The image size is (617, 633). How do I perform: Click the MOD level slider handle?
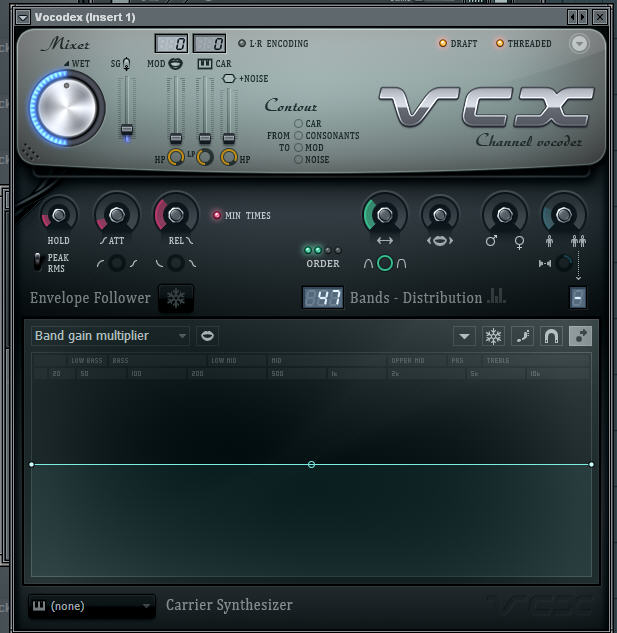[176, 138]
